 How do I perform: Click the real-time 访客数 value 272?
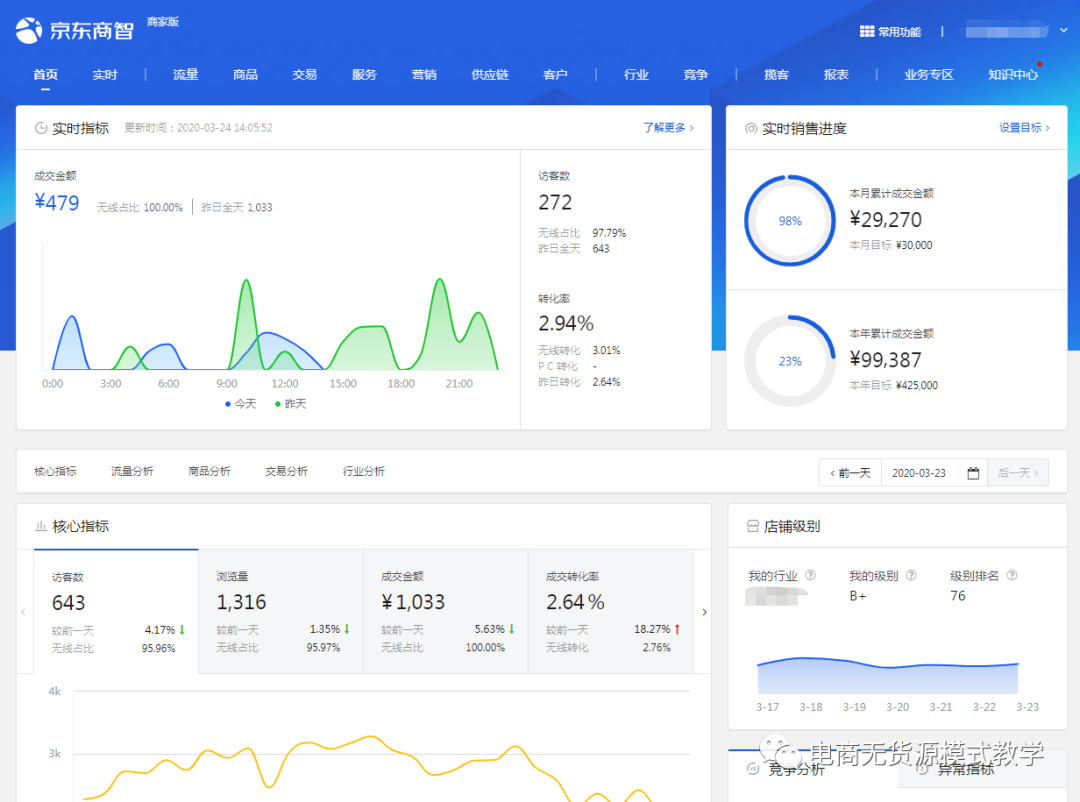click(x=555, y=203)
